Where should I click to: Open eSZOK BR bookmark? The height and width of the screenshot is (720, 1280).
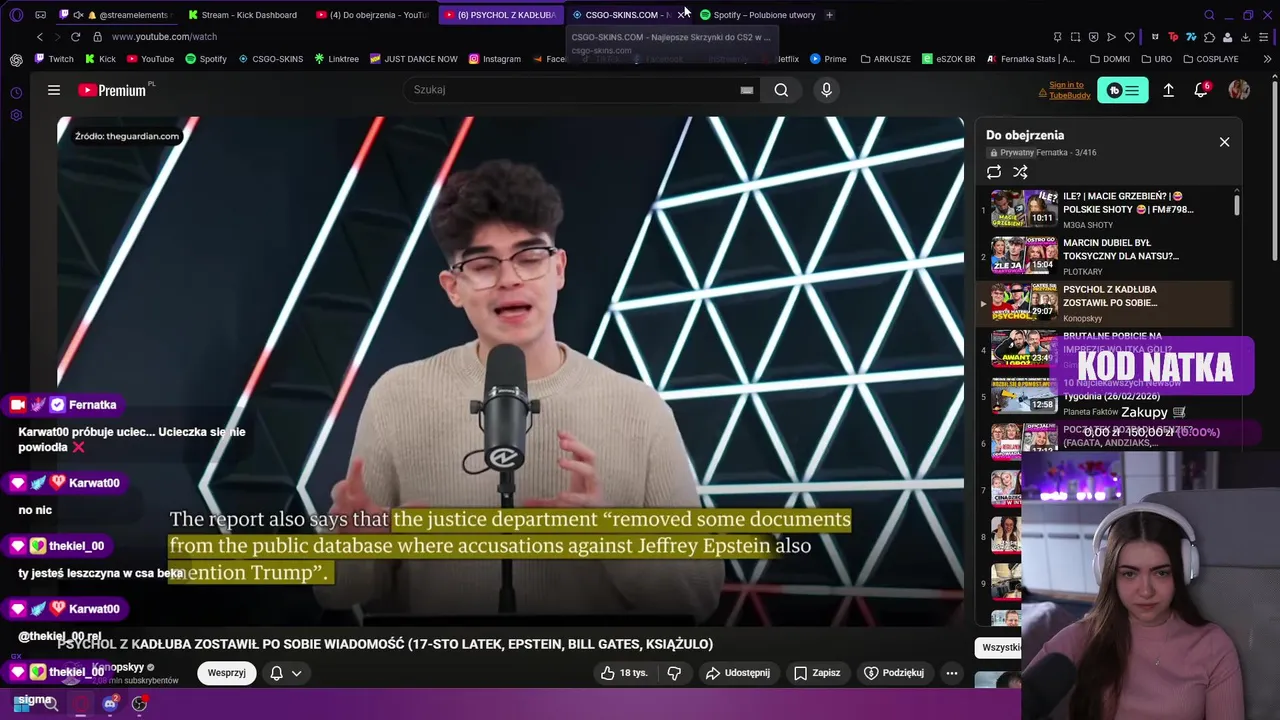click(948, 59)
